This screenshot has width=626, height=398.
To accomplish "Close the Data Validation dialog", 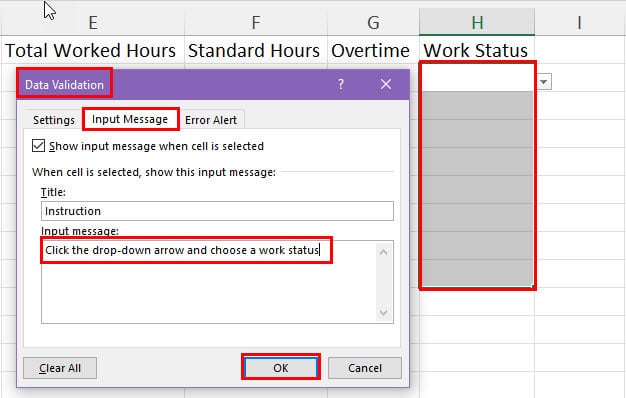I will pyautogui.click(x=386, y=84).
